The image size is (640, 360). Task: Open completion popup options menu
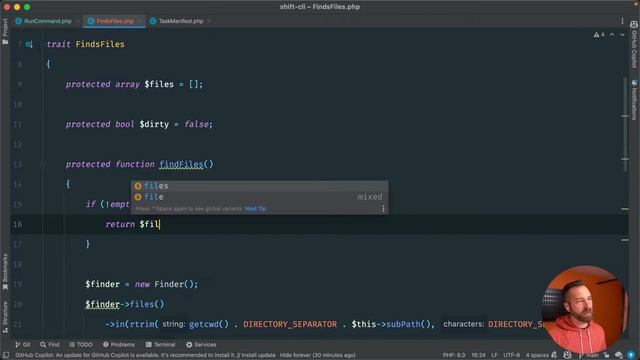(383, 209)
